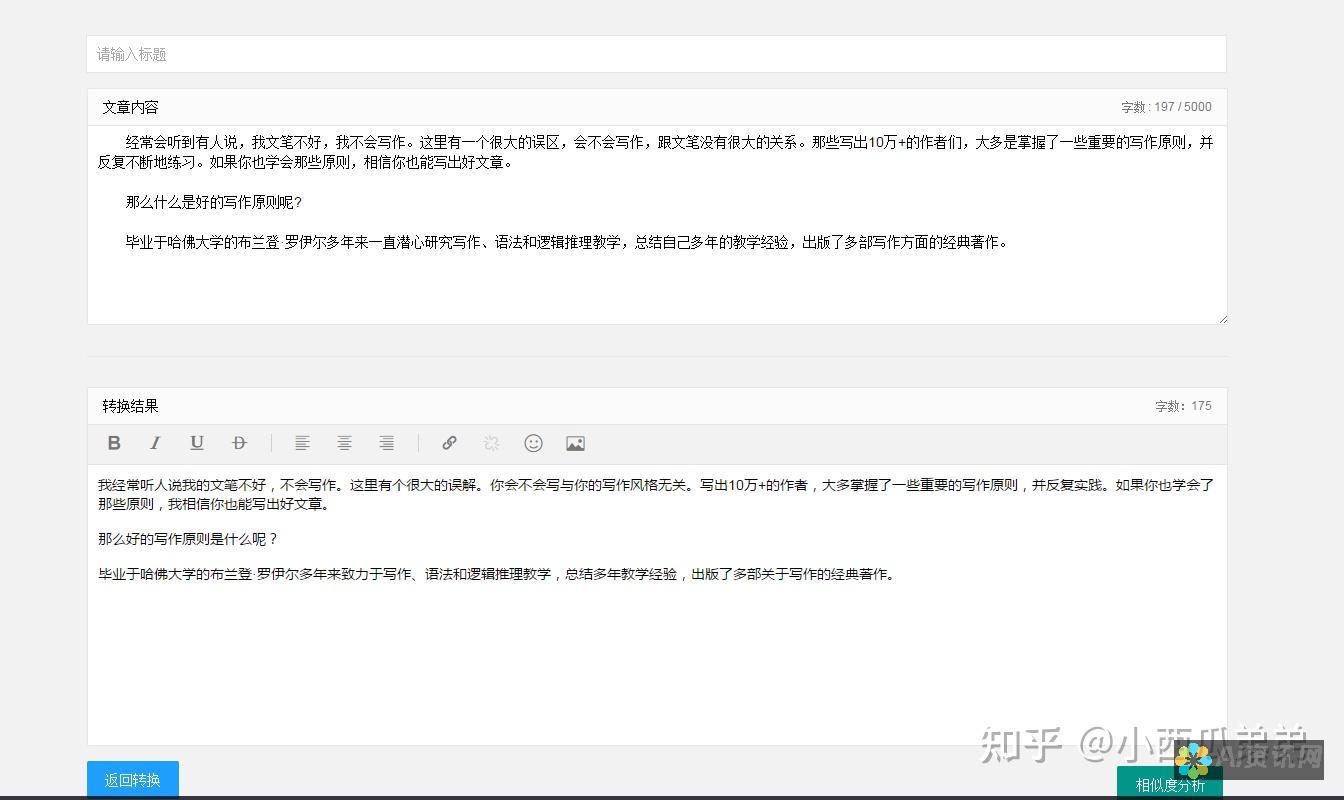Focus the 请输入标题 title field

point(656,54)
